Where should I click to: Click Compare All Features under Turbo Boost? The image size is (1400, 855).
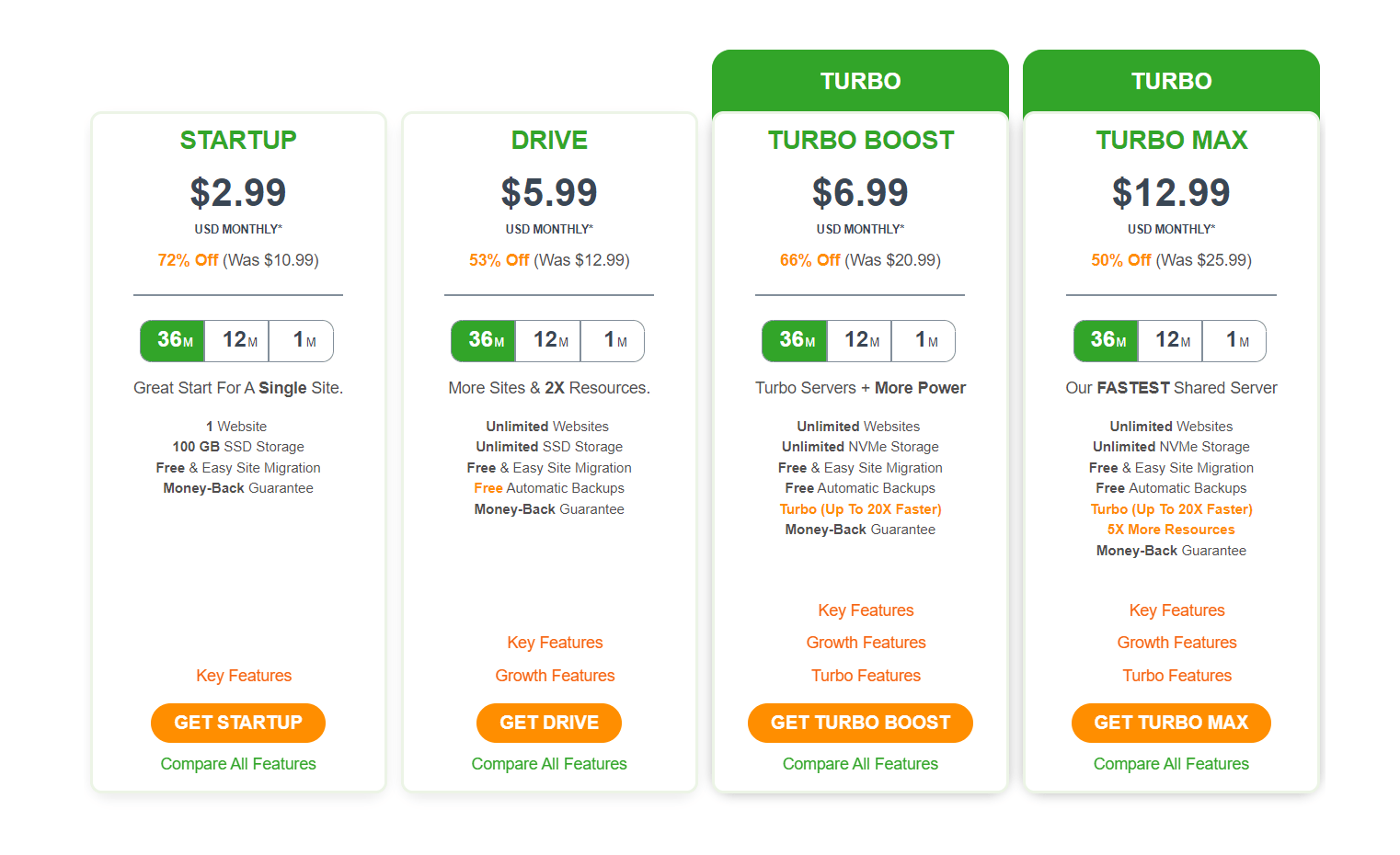click(x=859, y=763)
